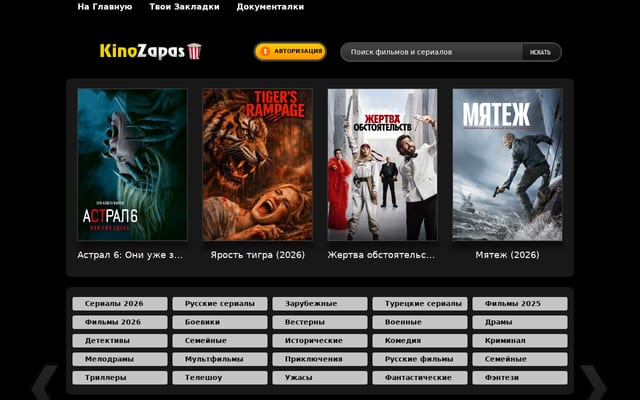Select the Сериалы 2026 category
Viewport: 640px width, 400px height.
click(x=120, y=304)
